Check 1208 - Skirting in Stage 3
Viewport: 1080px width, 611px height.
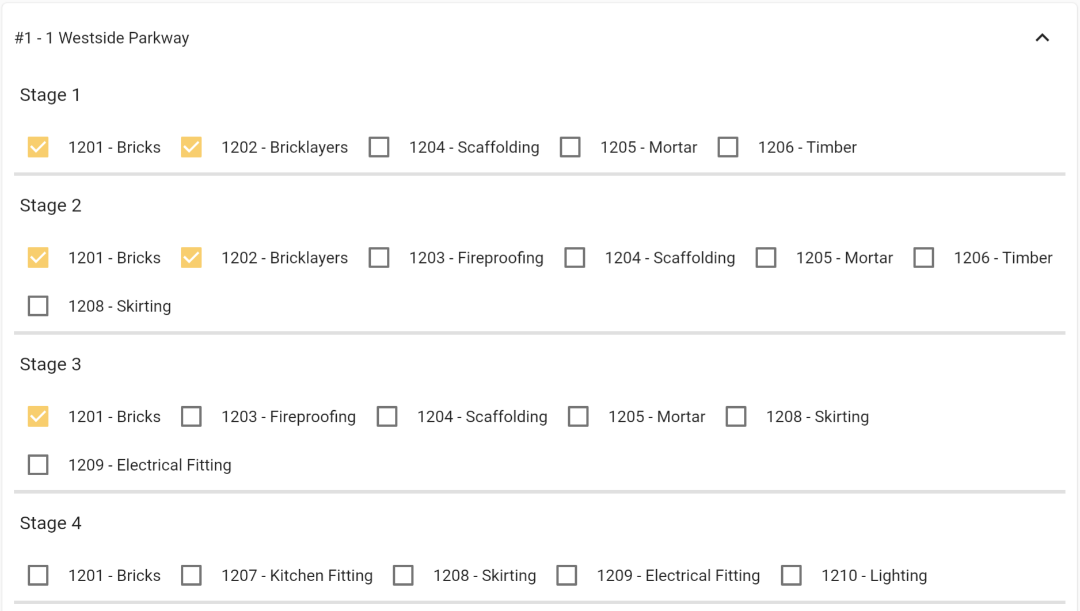(736, 417)
